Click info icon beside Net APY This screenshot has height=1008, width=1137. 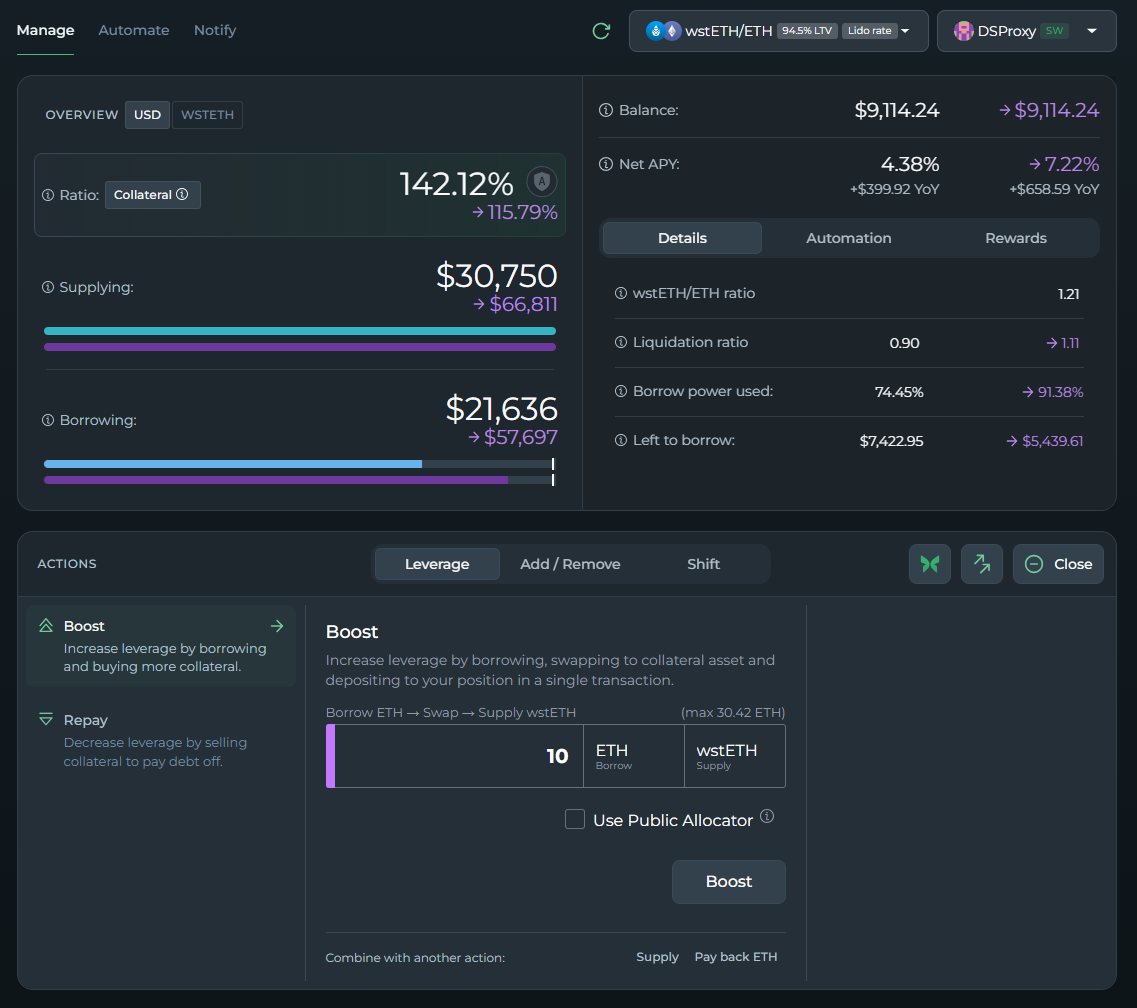(606, 164)
